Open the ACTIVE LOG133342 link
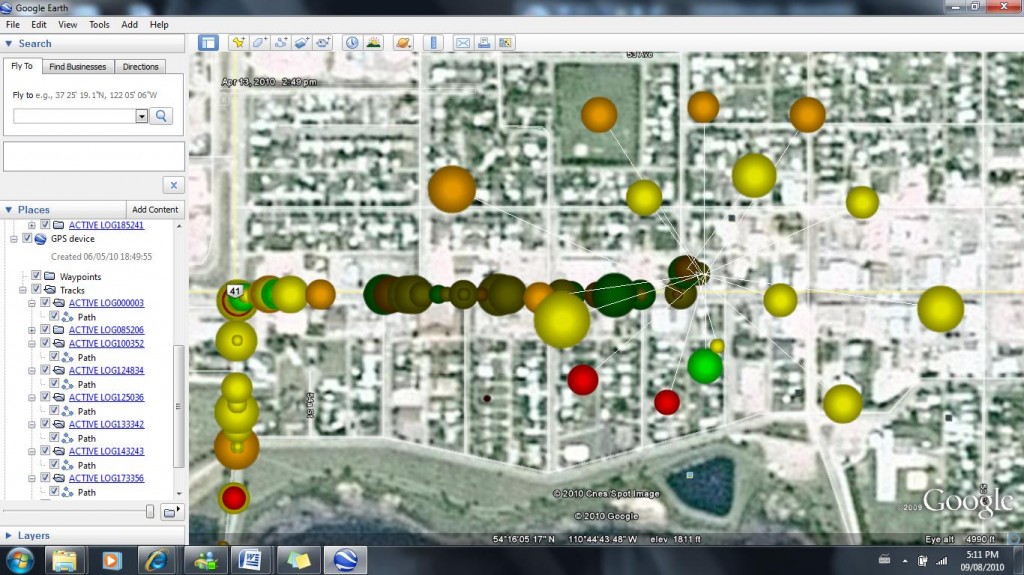This screenshot has width=1024, height=575. click(x=106, y=424)
